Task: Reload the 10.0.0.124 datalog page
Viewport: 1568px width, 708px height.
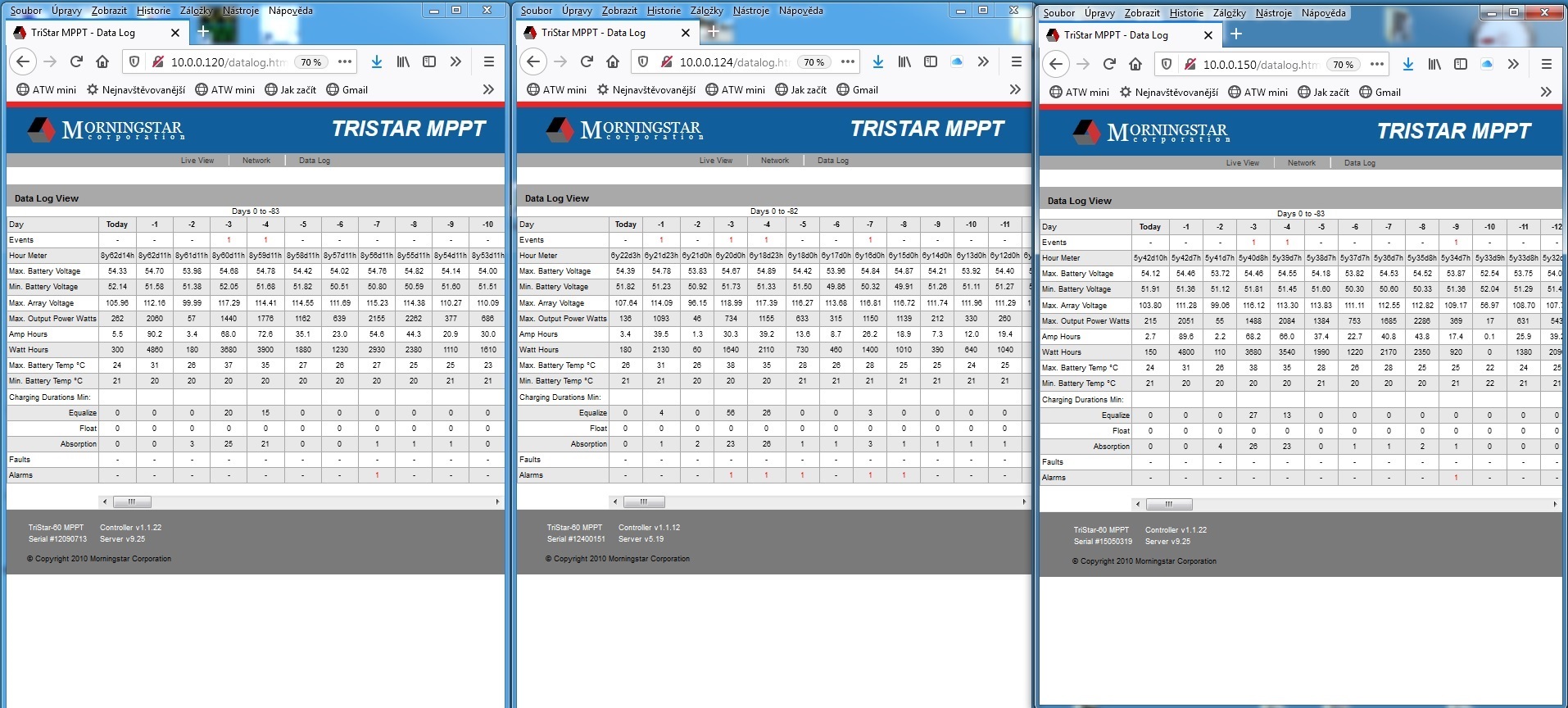Action: coord(587,61)
